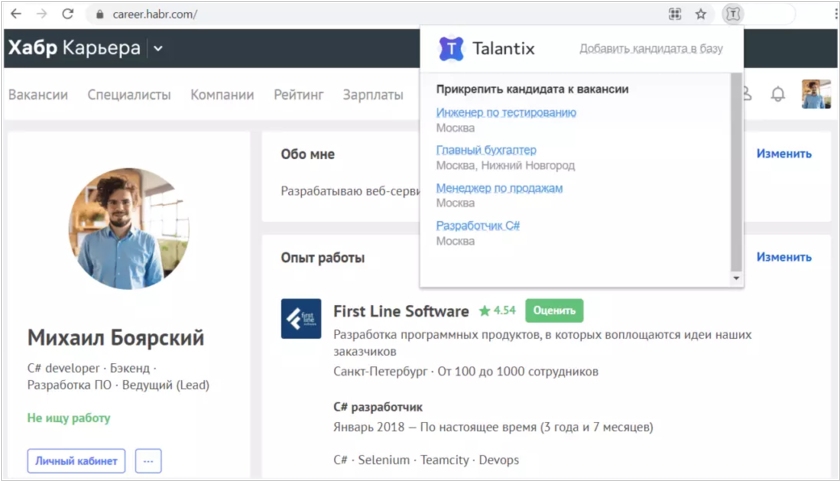Click the First Line Software company logo

301,319
